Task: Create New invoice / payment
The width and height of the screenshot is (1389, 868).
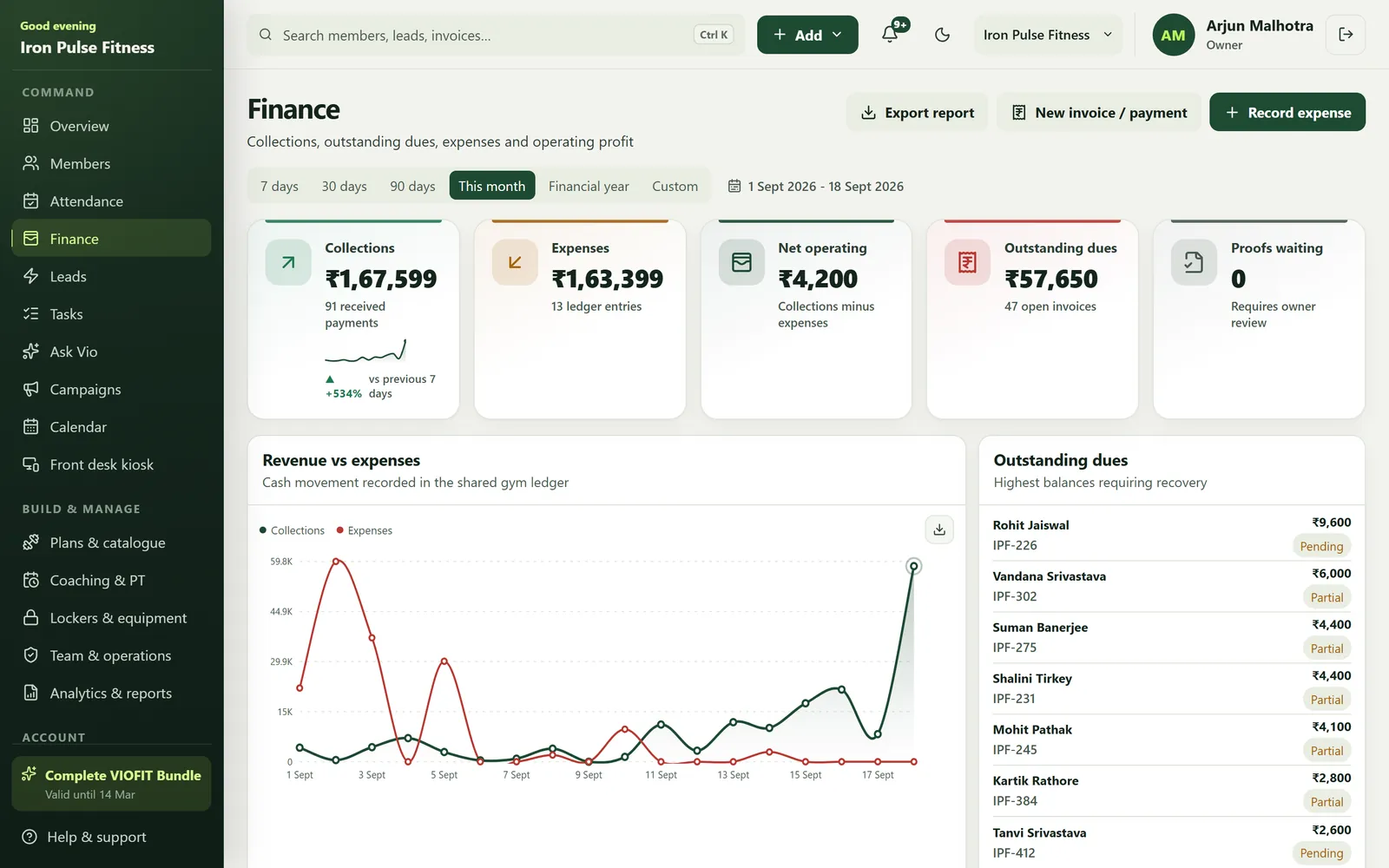Action: point(1099,112)
